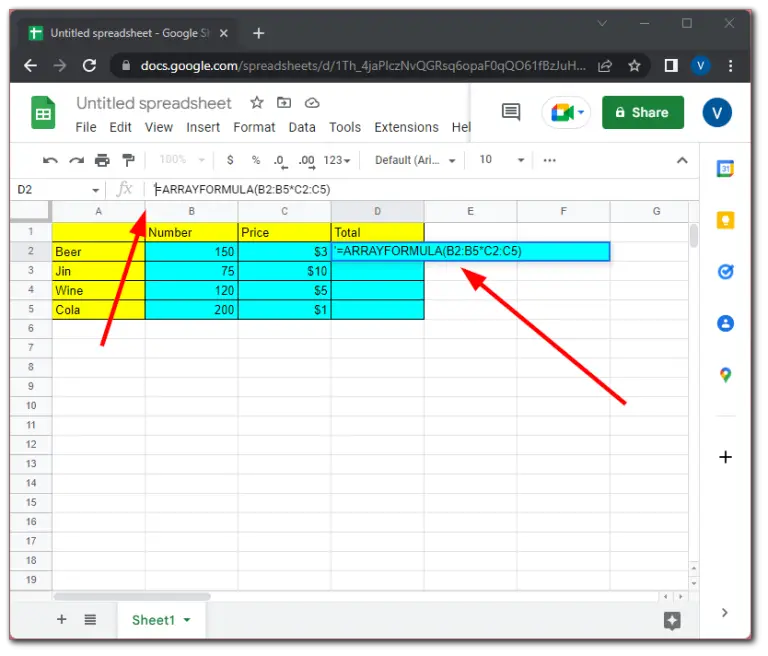The height and width of the screenshot is (656, 768).
Task: Bookmark this page with the star
Action: tap(635, 66)
